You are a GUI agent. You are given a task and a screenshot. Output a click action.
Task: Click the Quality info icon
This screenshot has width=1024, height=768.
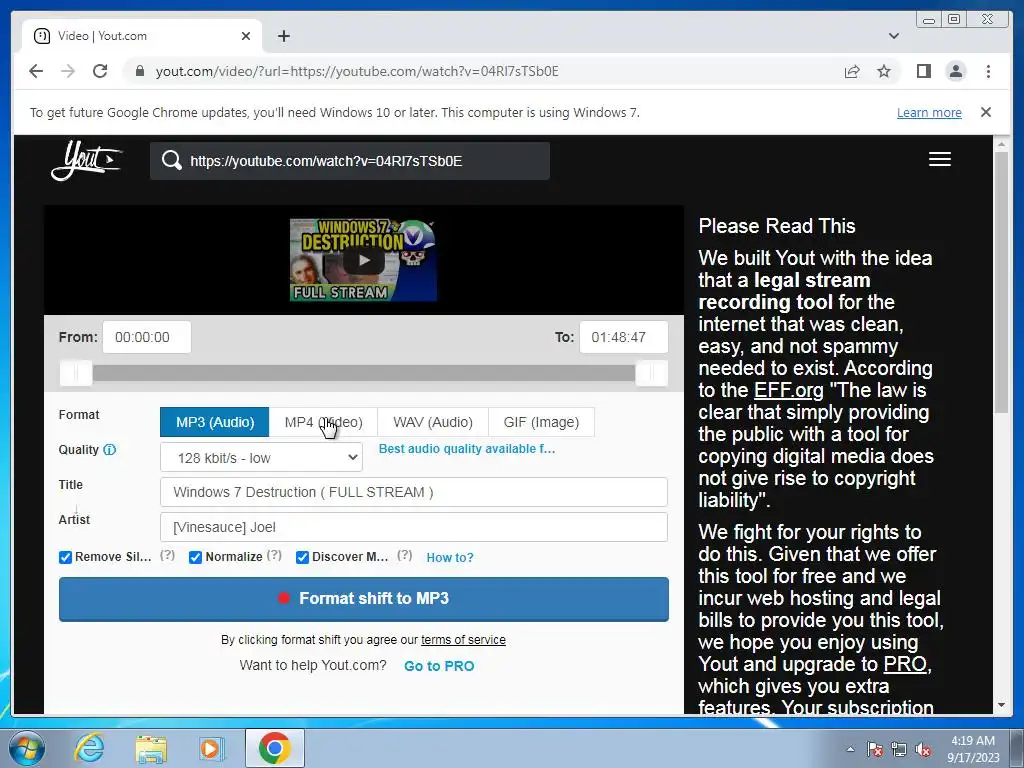110,450
